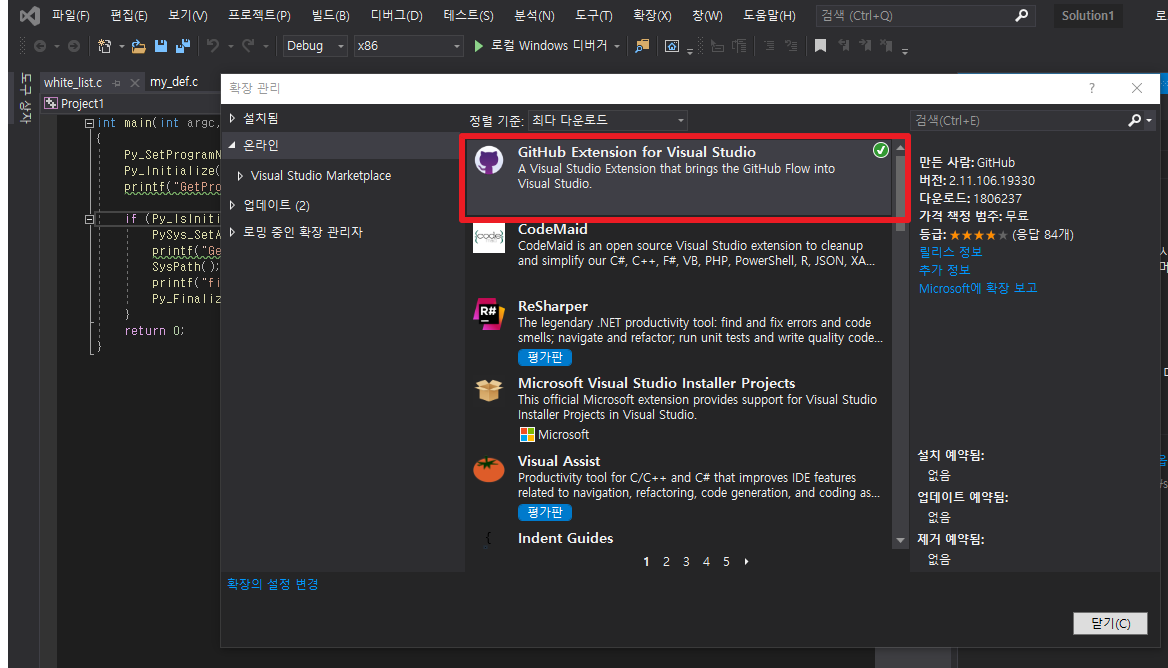Image resolution: width=1168 pixels, height=668 pixels.
Task: Go to results page 5
Action: tap(726, 562)
